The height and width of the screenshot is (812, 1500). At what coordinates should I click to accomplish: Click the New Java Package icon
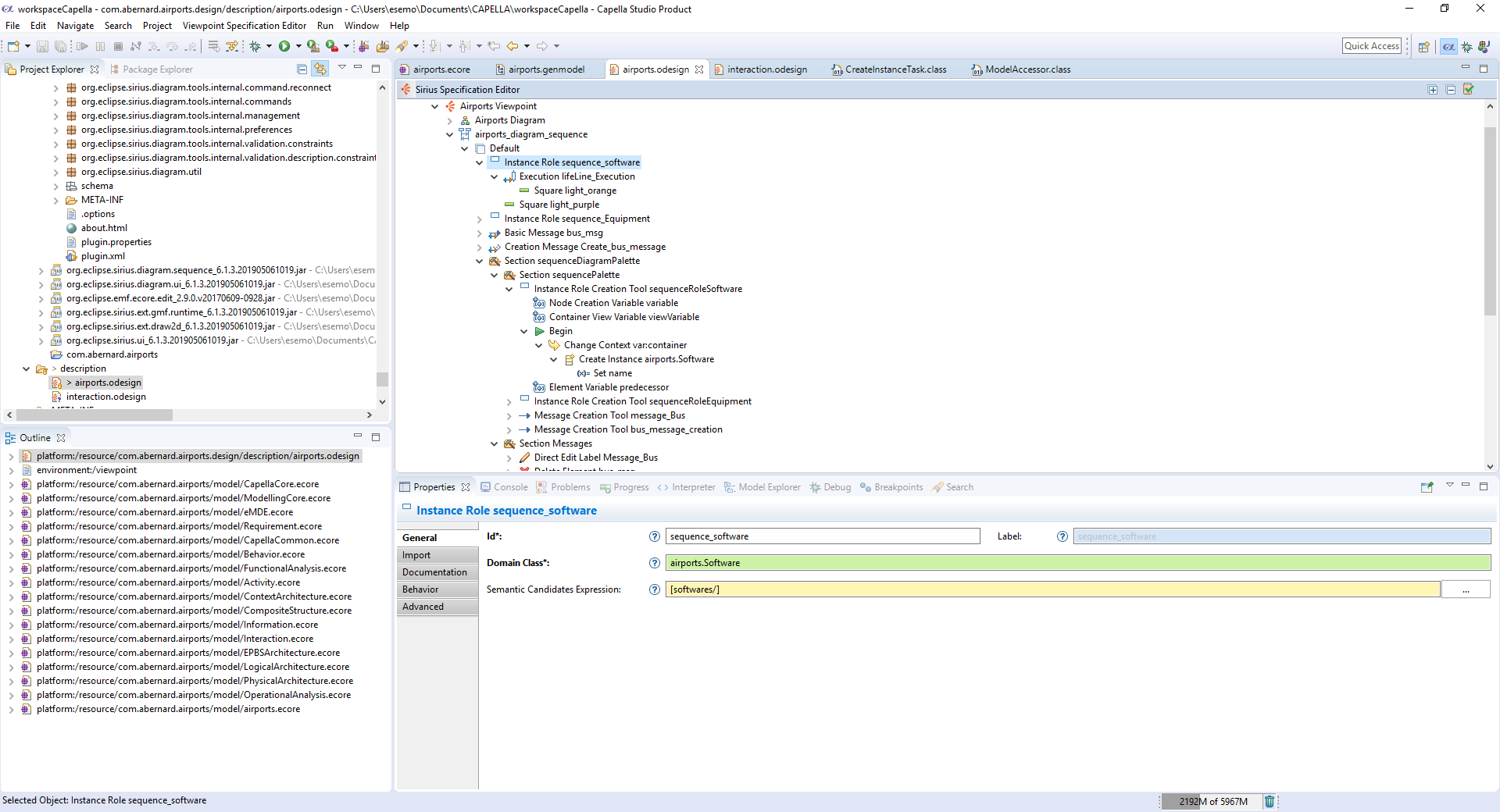[x=364, y=47]
